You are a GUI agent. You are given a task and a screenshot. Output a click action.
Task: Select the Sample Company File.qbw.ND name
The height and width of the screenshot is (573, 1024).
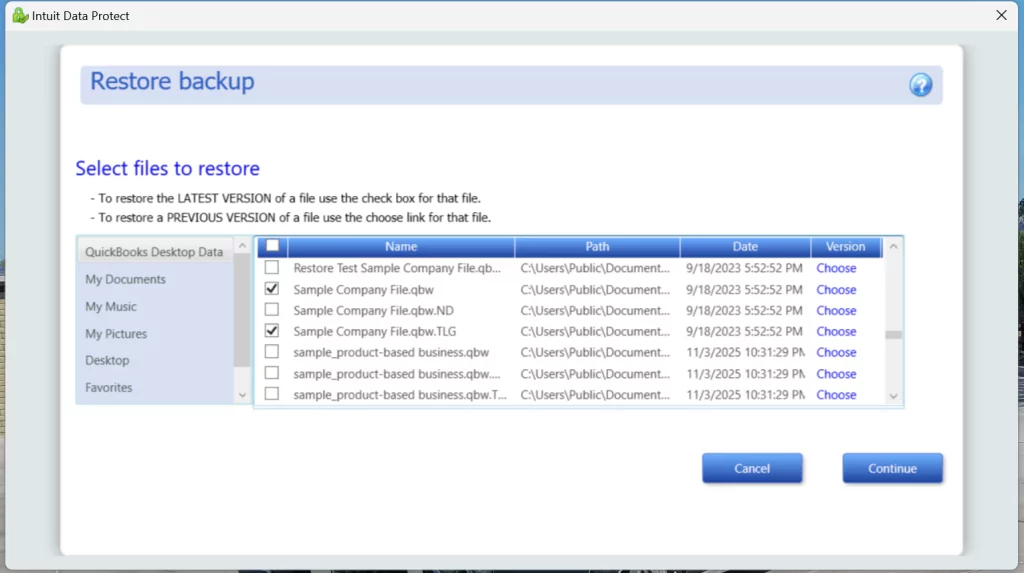pos(374,310)
